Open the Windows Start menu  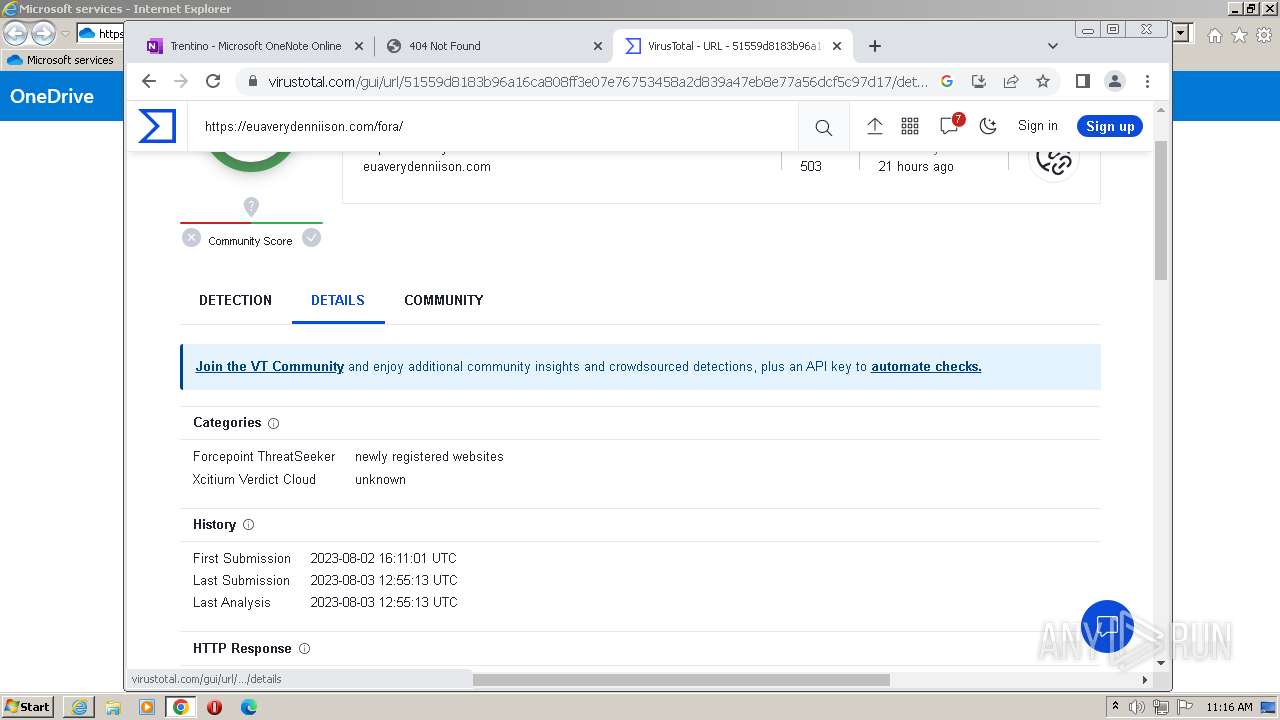click(x=28, y=706)
